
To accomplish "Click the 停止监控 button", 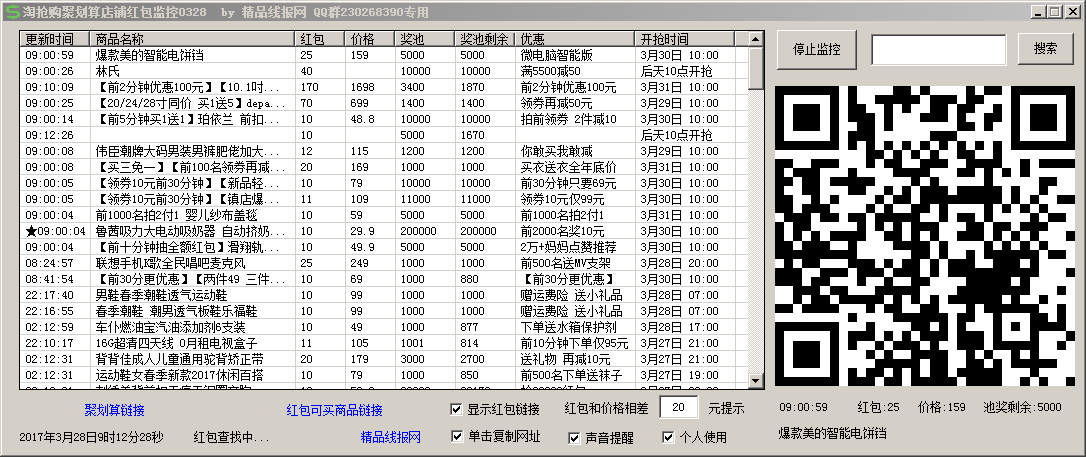I will 816,49.
